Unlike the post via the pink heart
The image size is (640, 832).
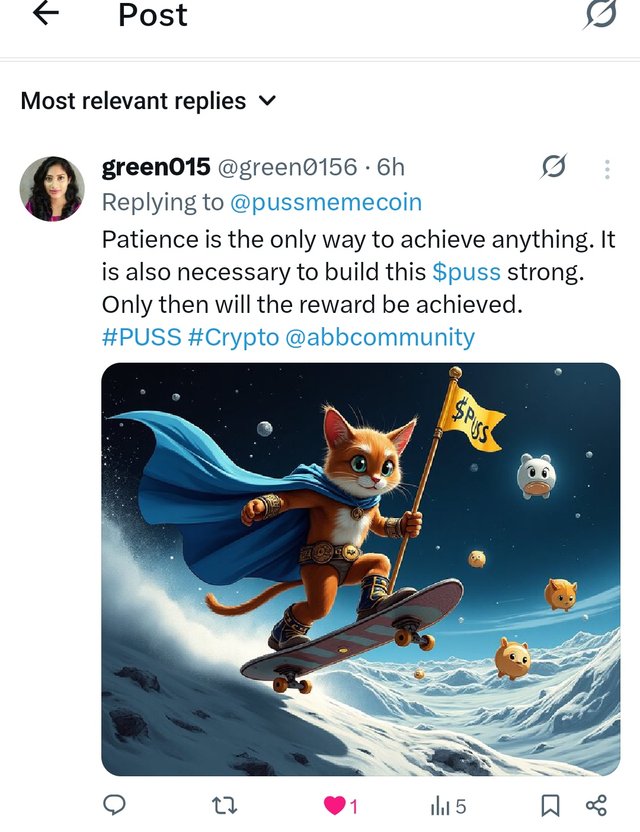point(335,806)
